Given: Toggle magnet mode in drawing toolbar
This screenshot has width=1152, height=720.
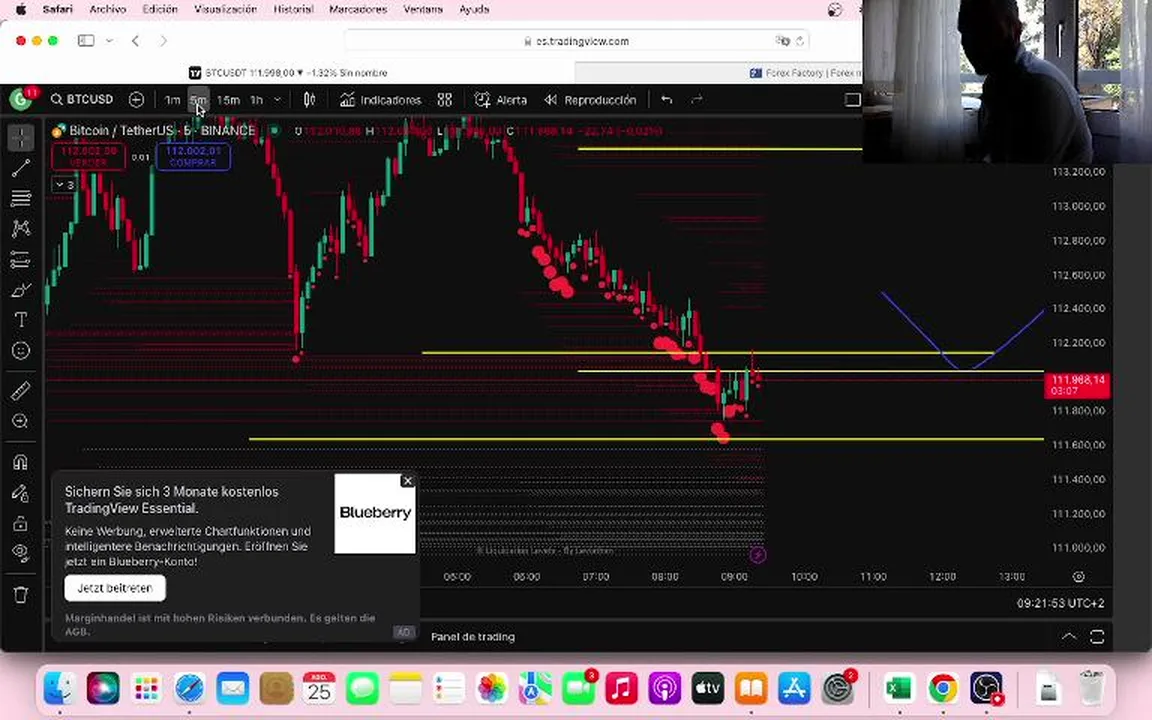Looking at the screenshot, I should tap(21, 461).
